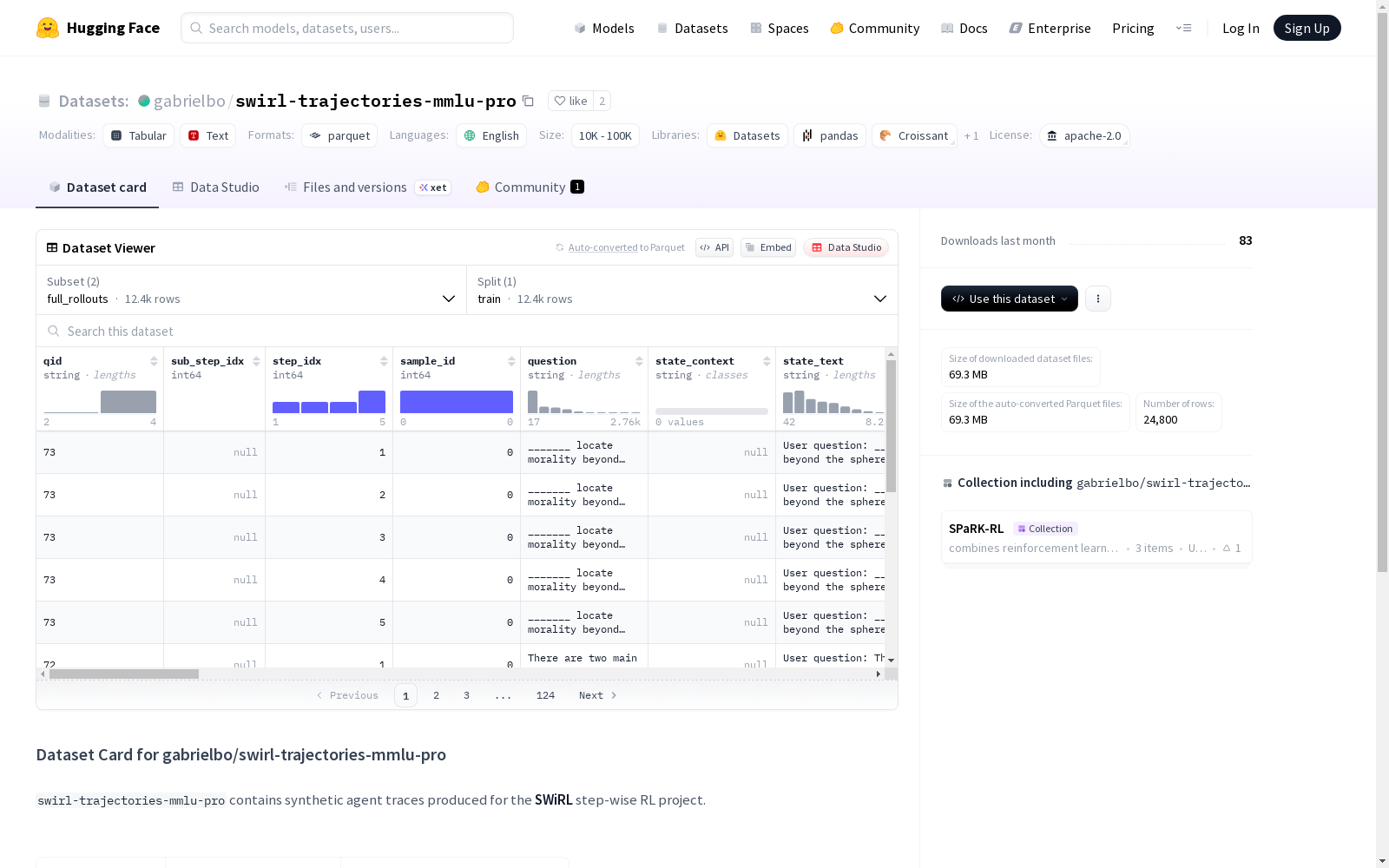Open the Files and versions tab
Screen dimensions: 1389x868
[x=367, y=187]
